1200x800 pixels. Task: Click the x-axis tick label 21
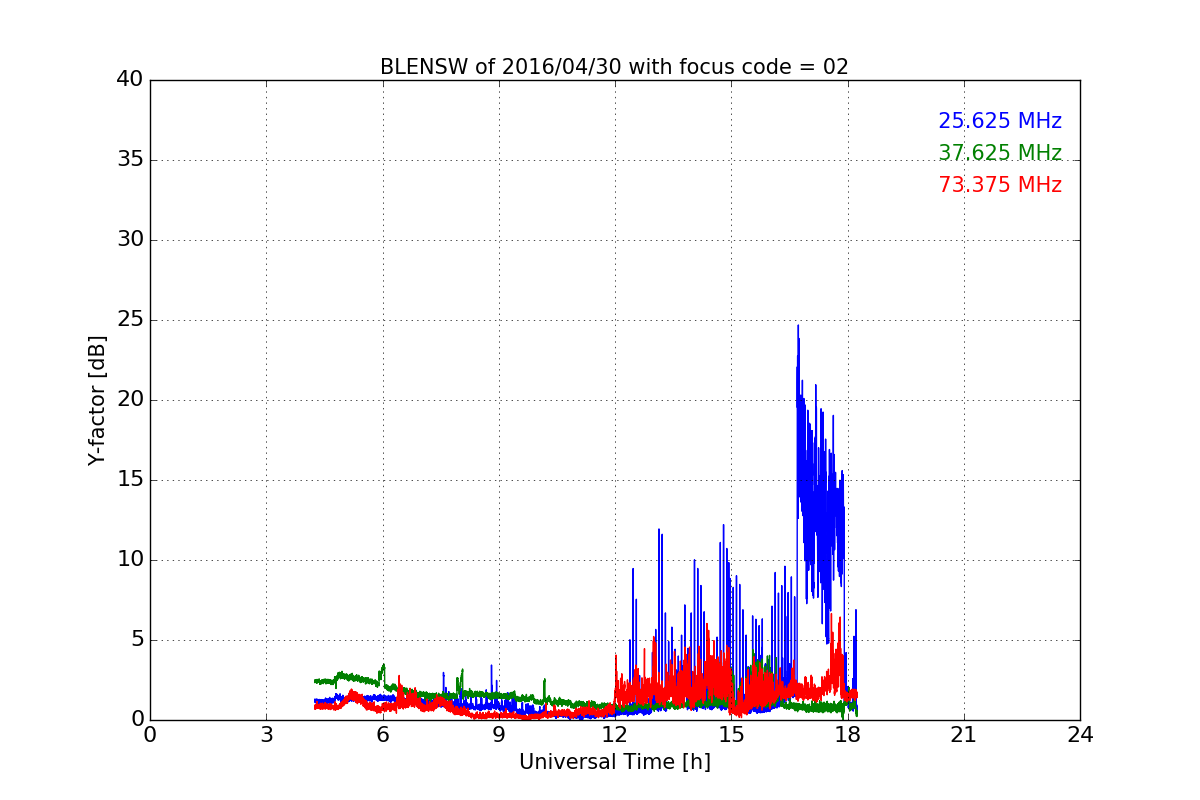tap(964, 734)
